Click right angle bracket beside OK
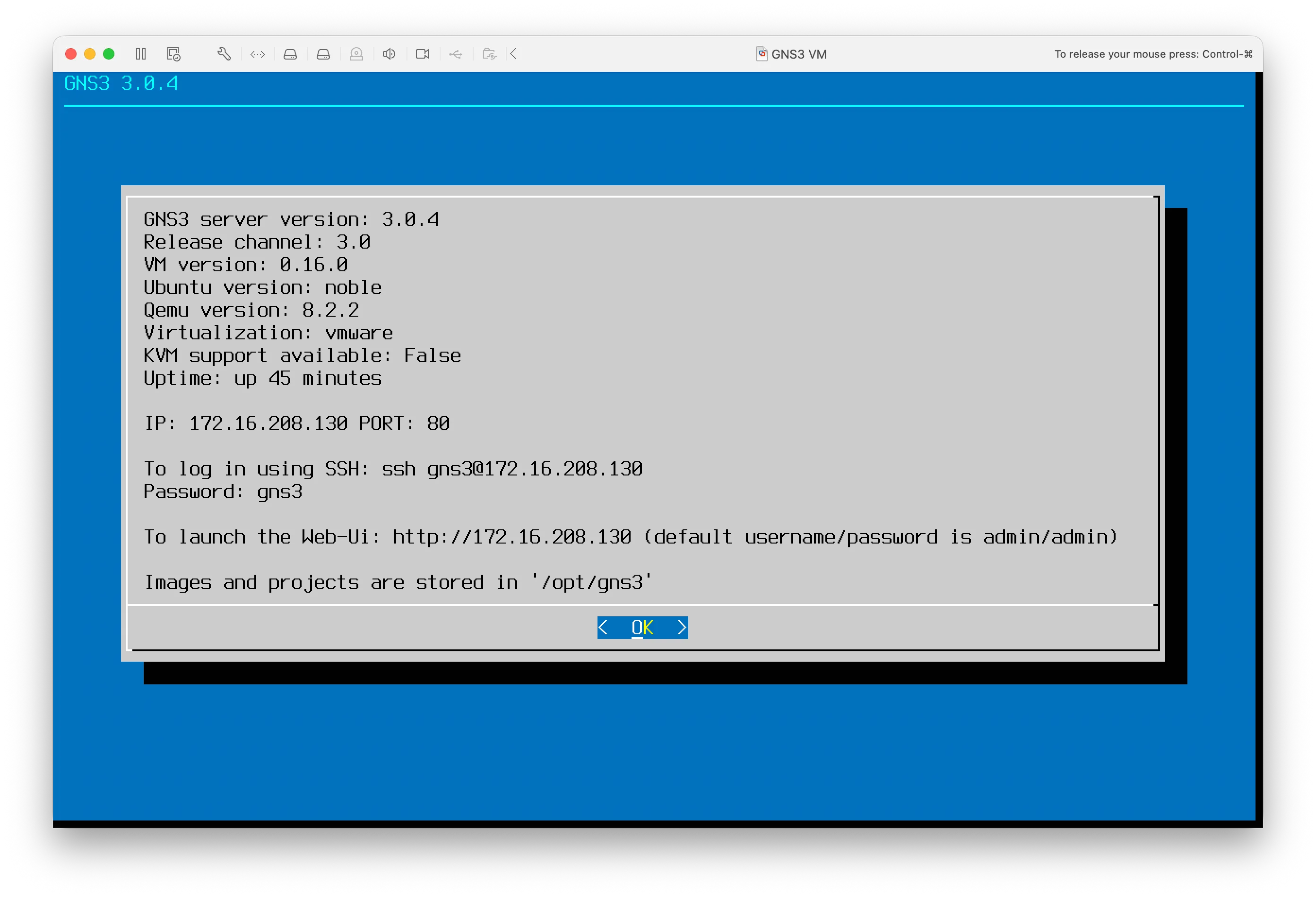1316x898 pixels. click(682, 627)
